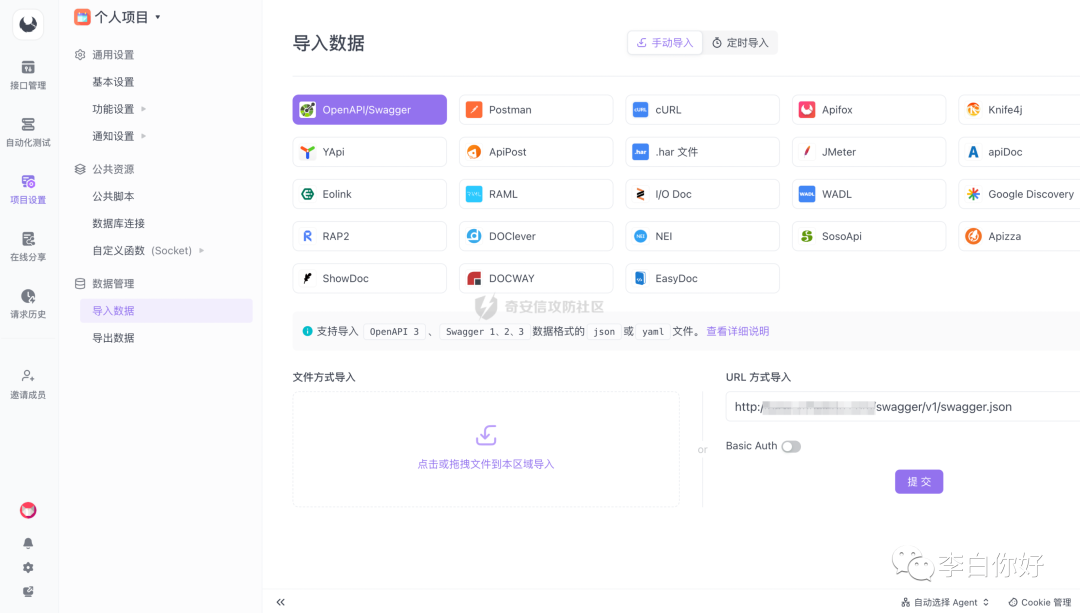Open the 个人项目 project dropdown

click(x=118, y=17)
